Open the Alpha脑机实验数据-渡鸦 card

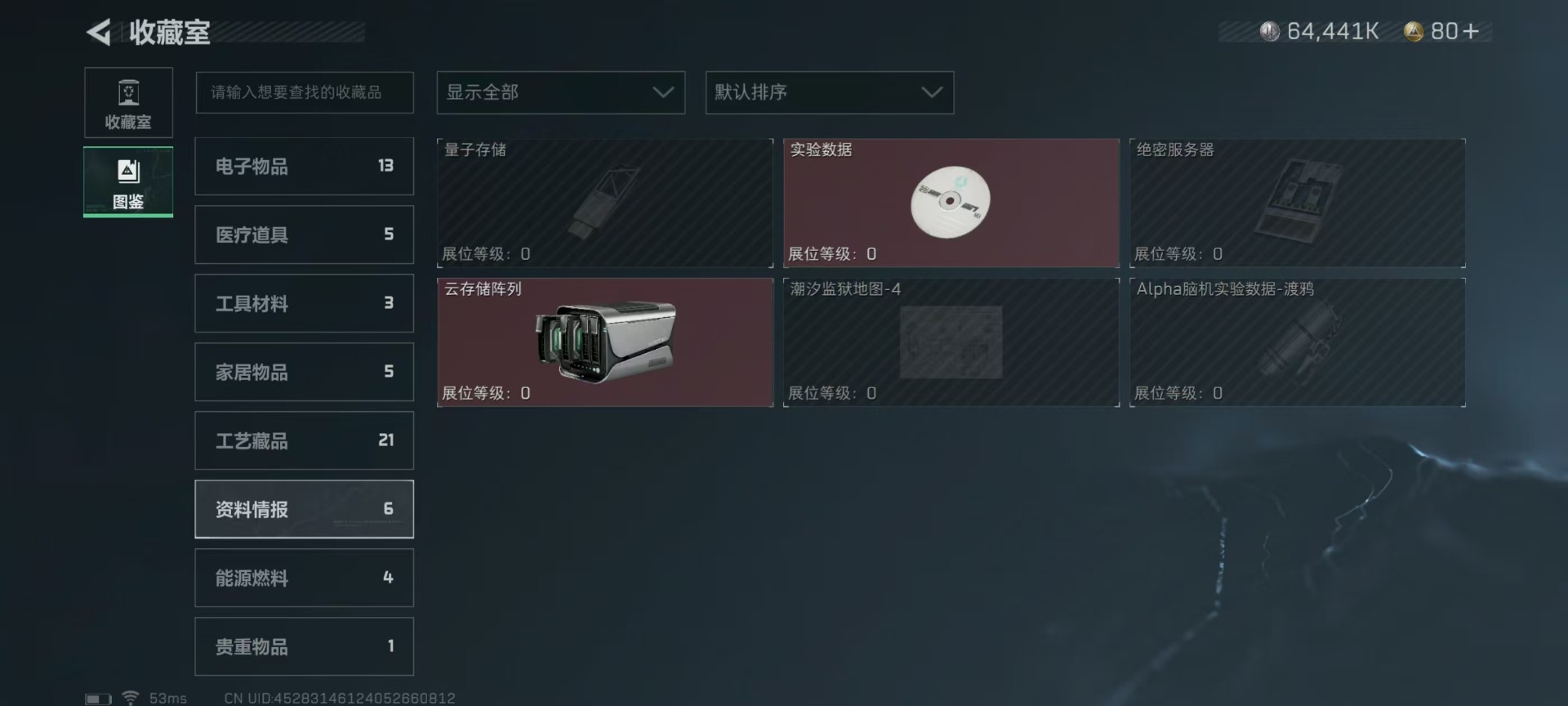click(1298, 342)
